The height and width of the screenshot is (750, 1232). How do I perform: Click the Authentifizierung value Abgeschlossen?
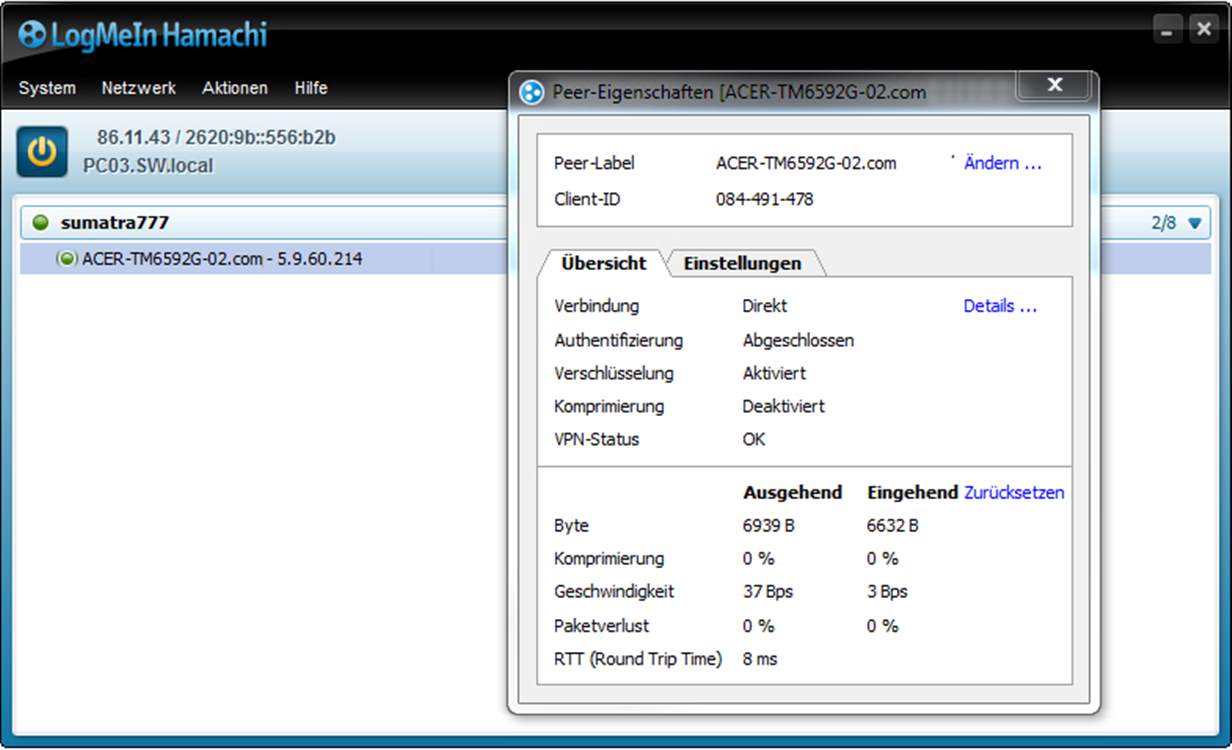point(798,340)
